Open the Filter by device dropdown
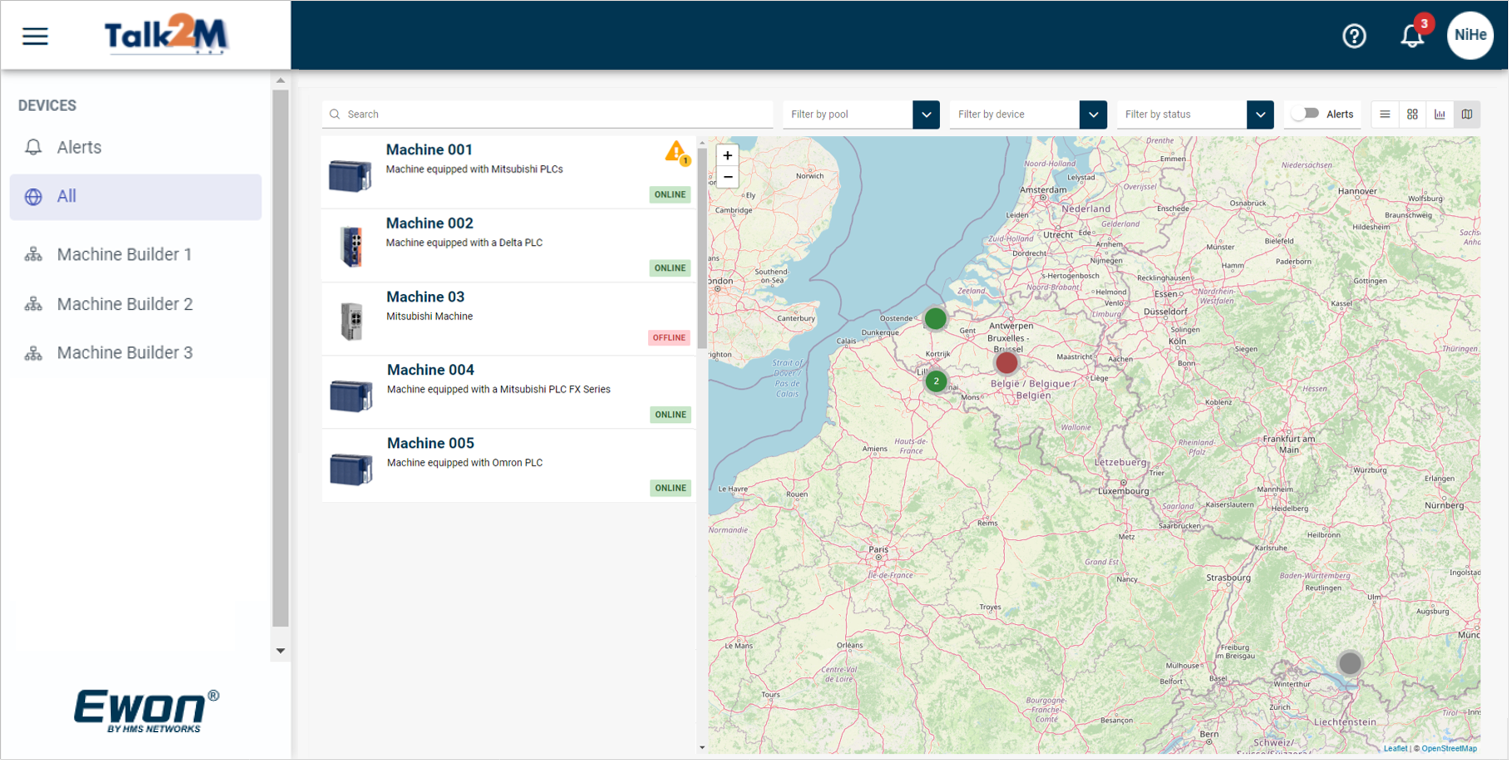This screenshot has width=1509, height=760. click(1028, 114)
